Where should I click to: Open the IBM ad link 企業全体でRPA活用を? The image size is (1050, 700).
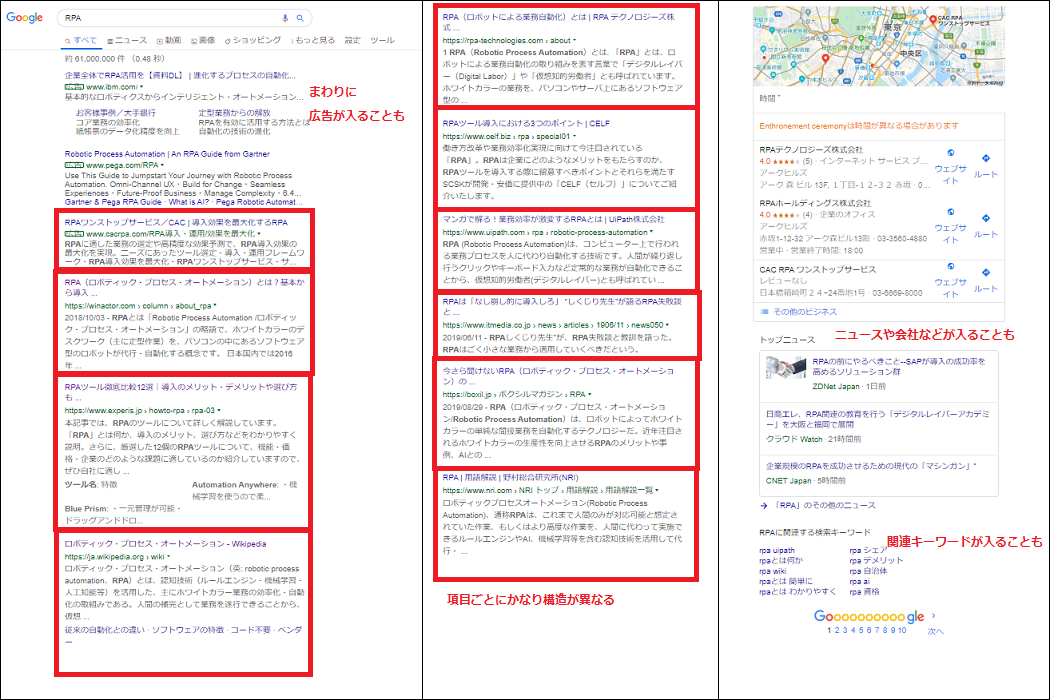click(180, 76)
